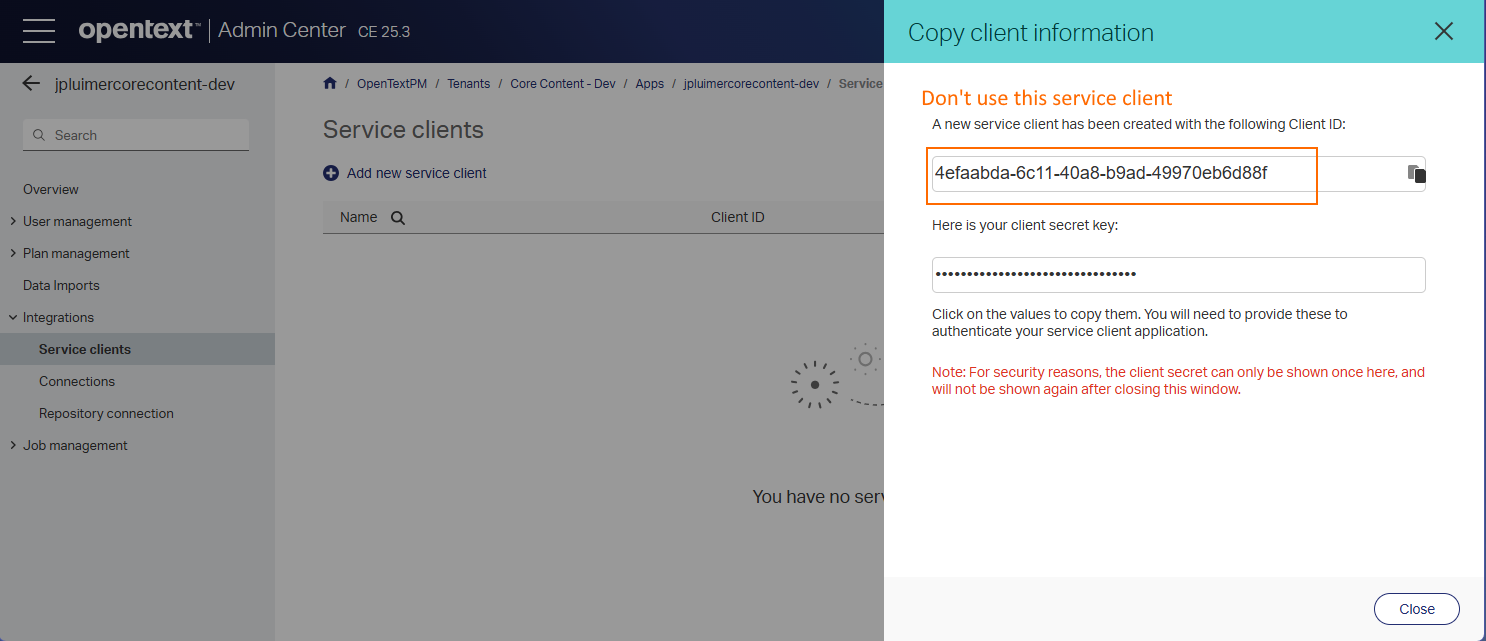Screen dimensions: 1486x641
Task: Go to Core Content - Dev breadcrumb
Action: point(563,84)
